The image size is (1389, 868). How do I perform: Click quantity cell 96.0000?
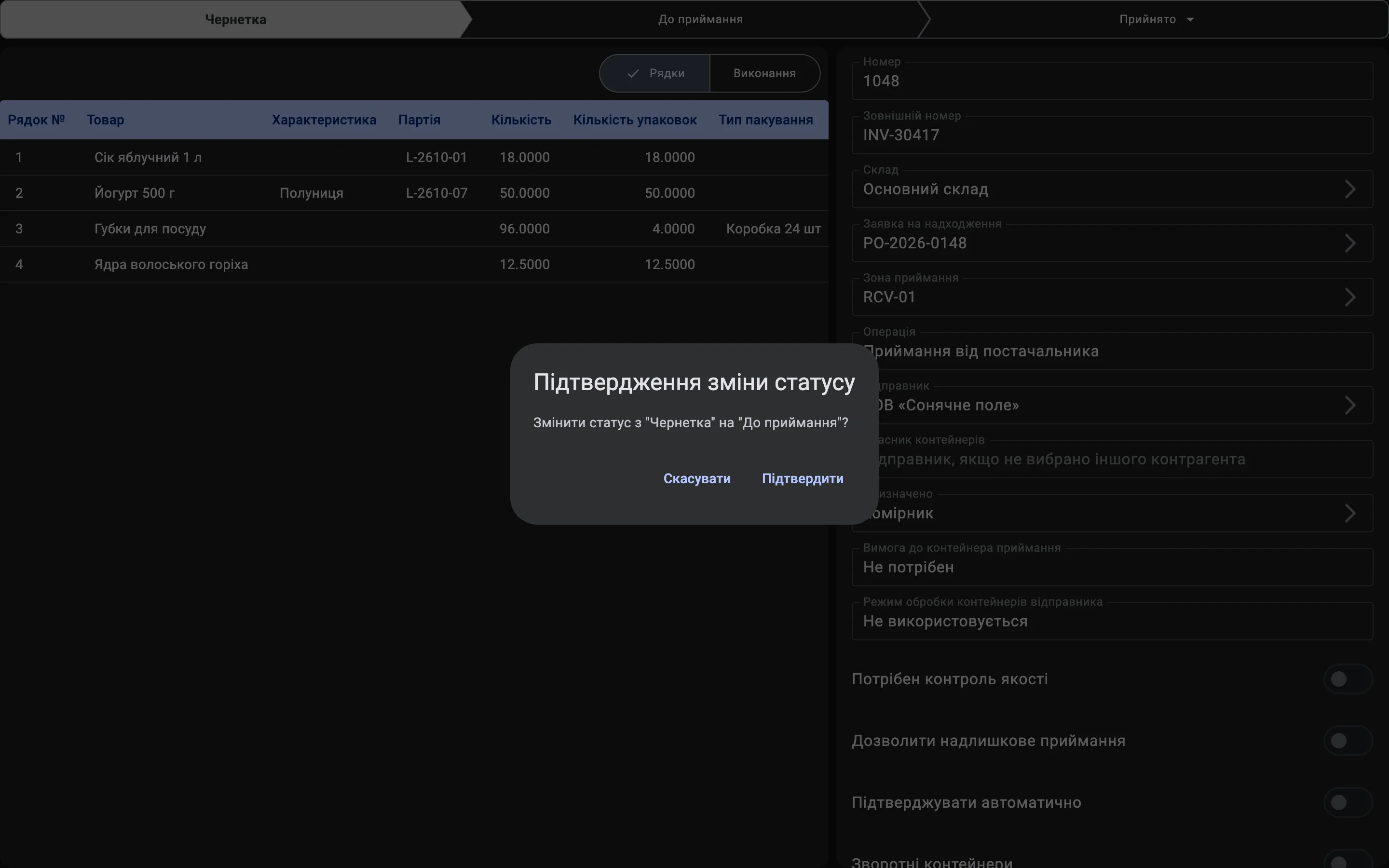525,229
